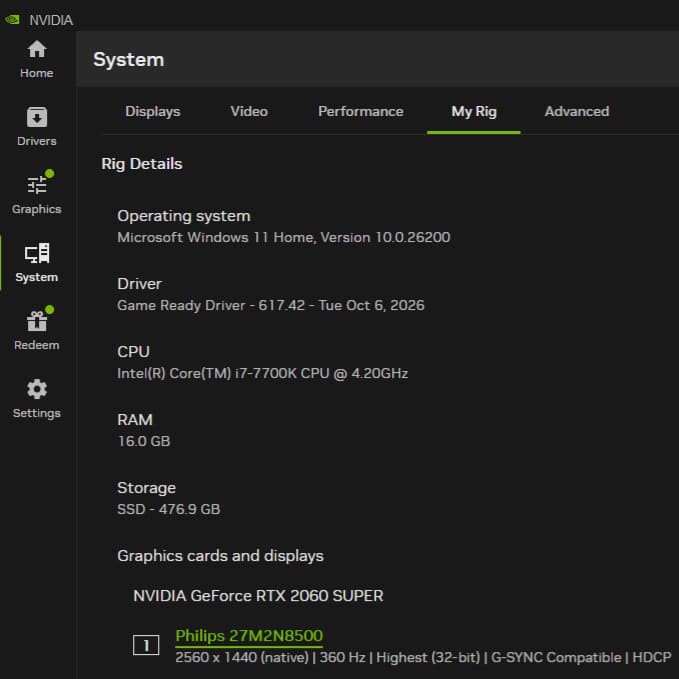This screenshot has width=679, height=679.
Task: Switch to the Performance tab
Action: (x=361, y=111)
